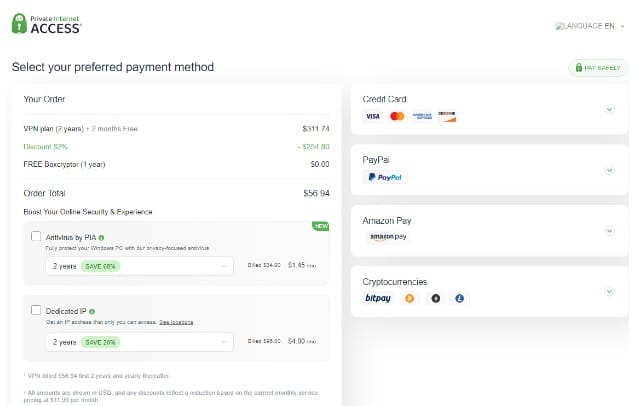Expand the Credit Card payment section
This screenshot has width=633, height=406.
(609, 109)
